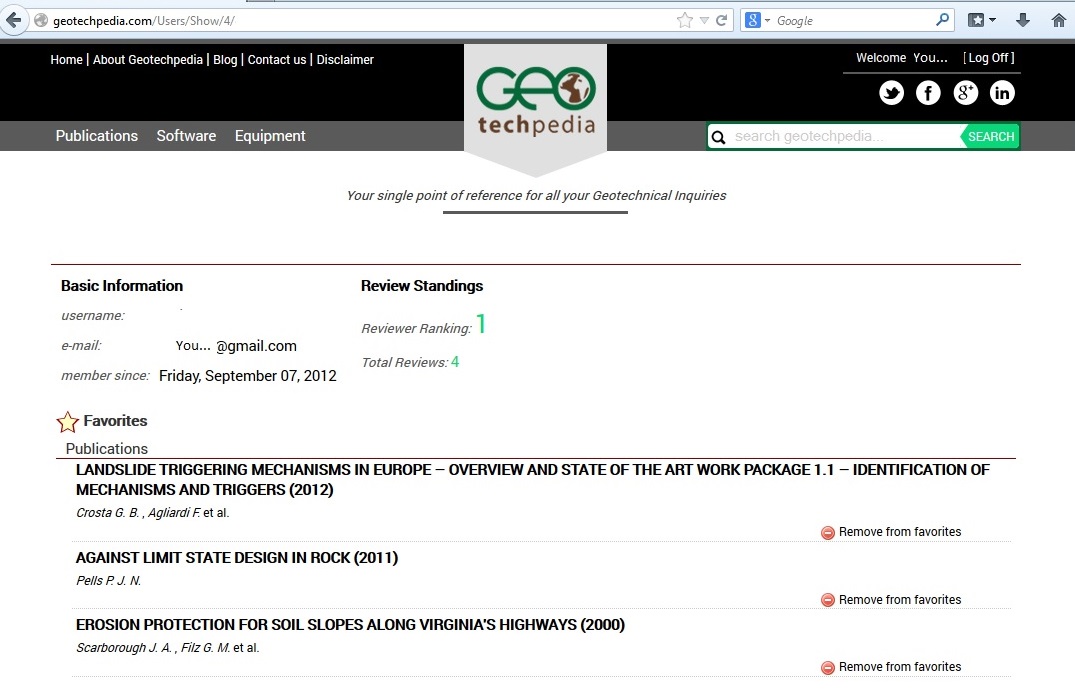Click the Favorites star icon
The image size is (1075, 692).
pyautogui.click(x=67, y=422)
